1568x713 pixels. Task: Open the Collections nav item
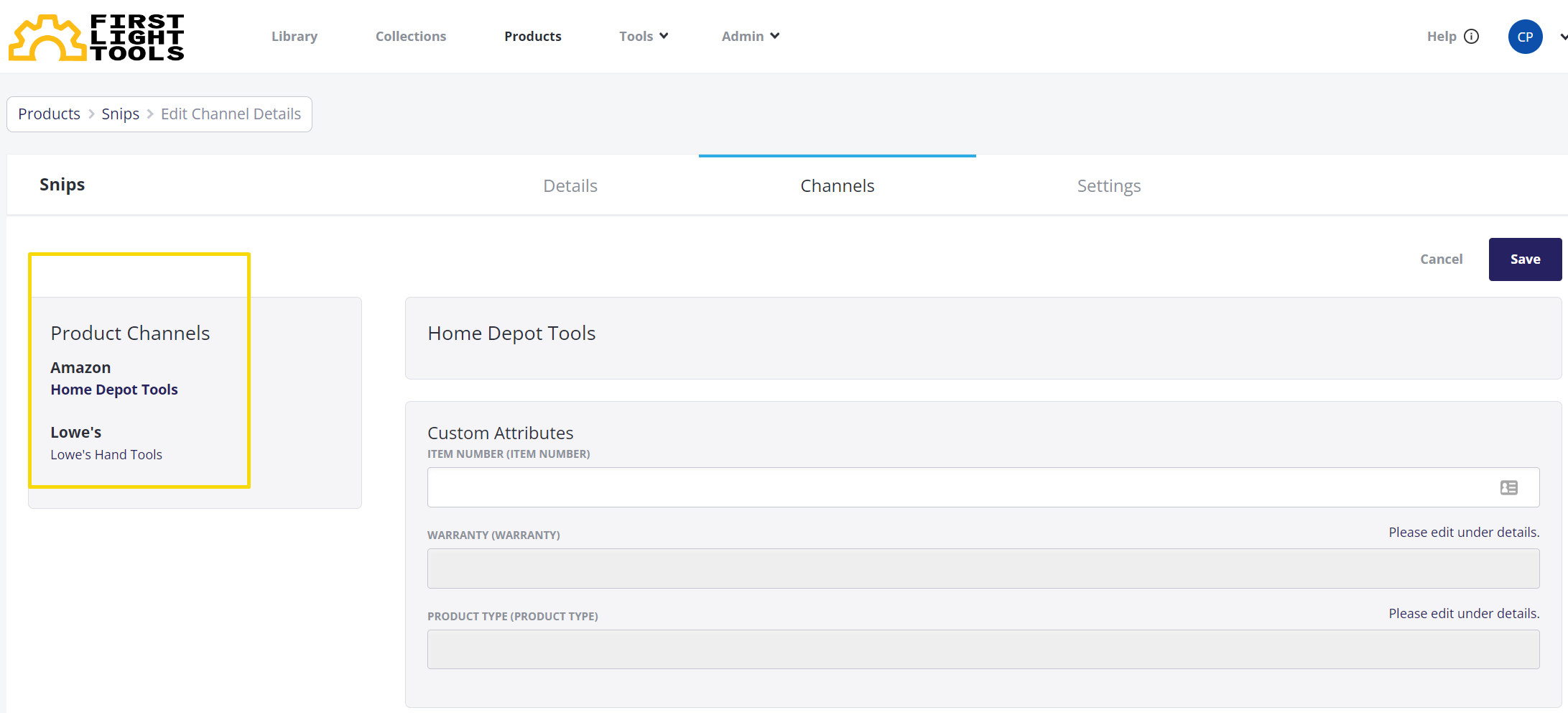click(x=411, y=36)
